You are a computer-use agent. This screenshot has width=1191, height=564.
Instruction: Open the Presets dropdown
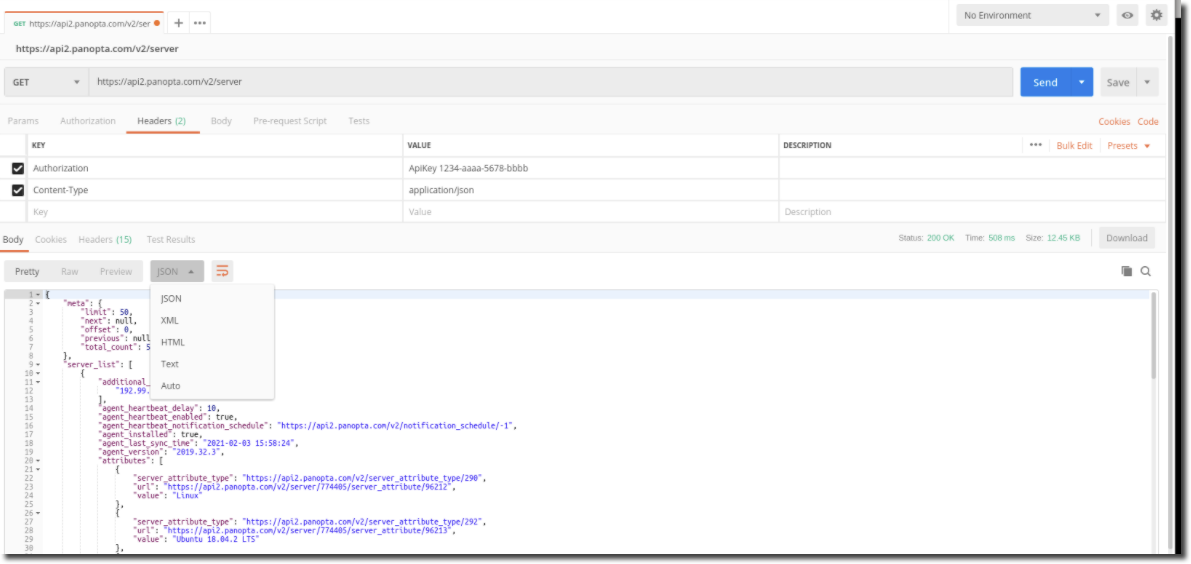pos(1128,146)
